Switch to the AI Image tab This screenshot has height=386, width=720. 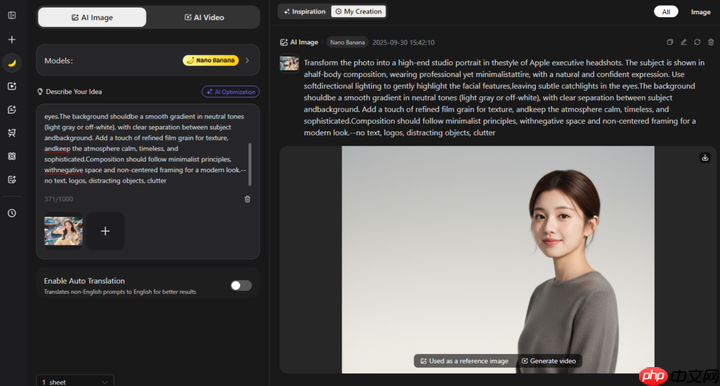coord(92,17)
